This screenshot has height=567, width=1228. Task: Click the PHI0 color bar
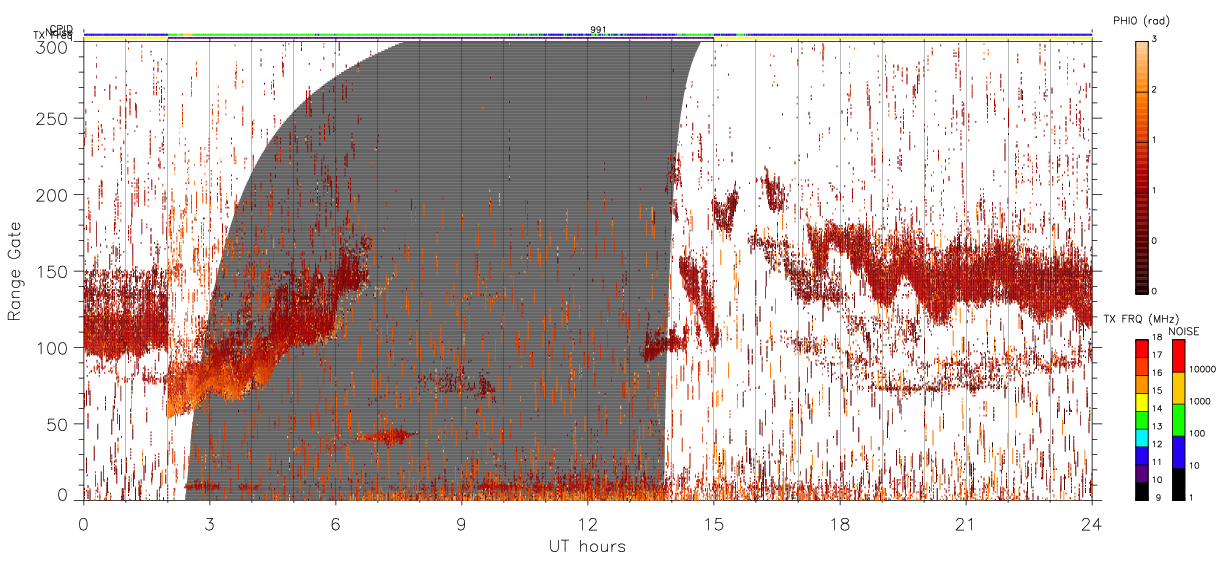[1141, 166]
